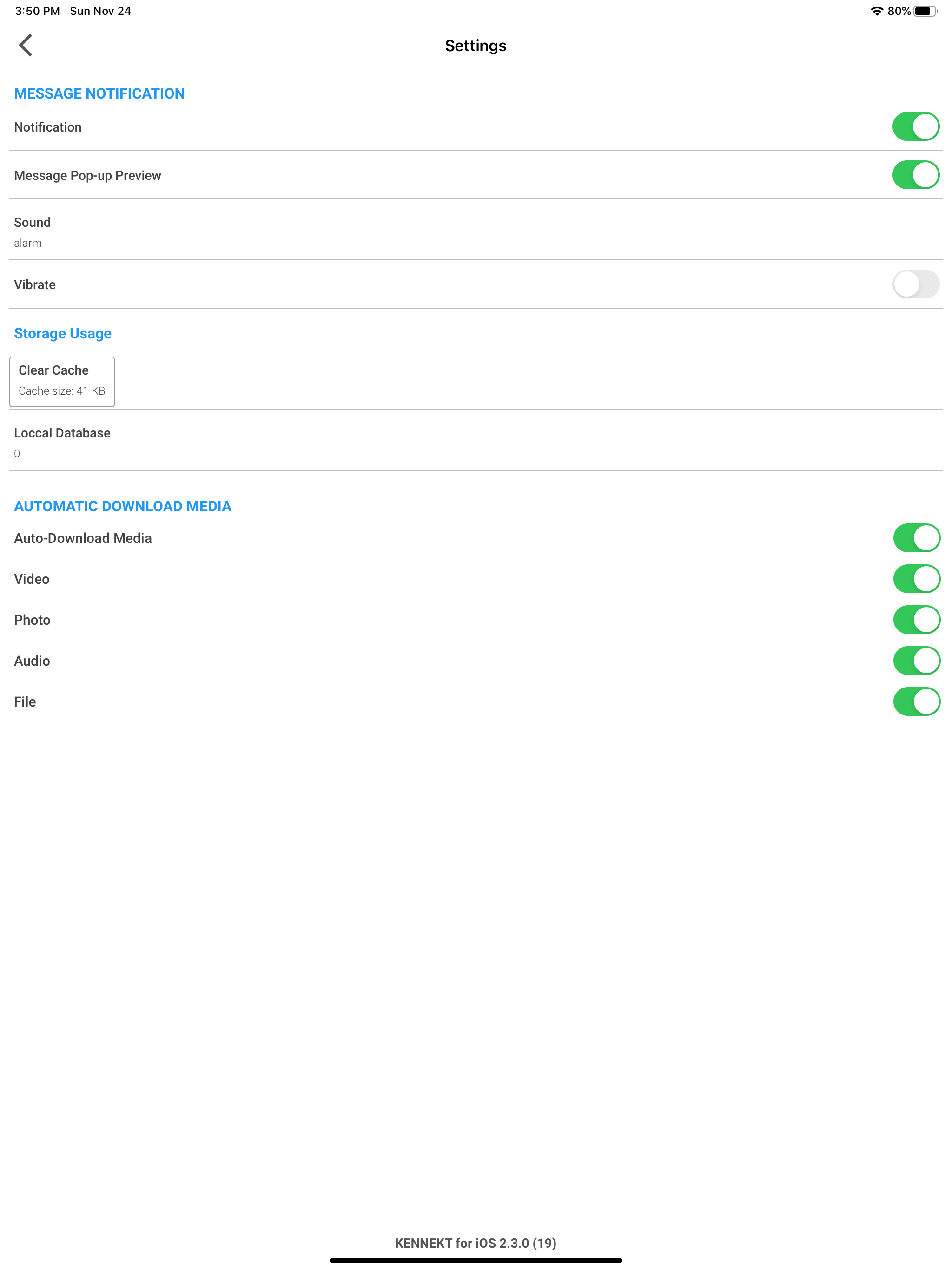Tap the battery status icon
The width and height of the screenshot is (952, 1270).
pyautogui.click(x=925, y=11)
